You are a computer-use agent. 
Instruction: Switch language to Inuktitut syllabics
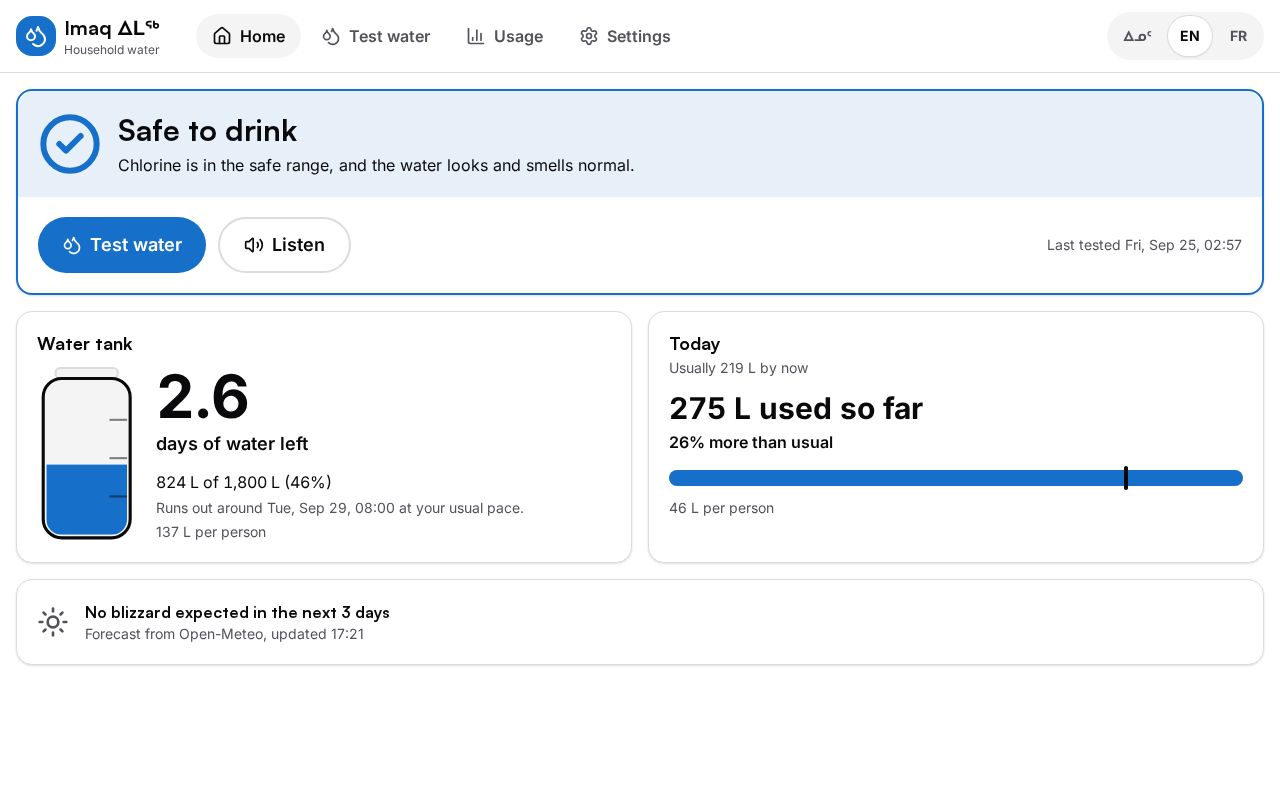click(x=1138, y=36)
